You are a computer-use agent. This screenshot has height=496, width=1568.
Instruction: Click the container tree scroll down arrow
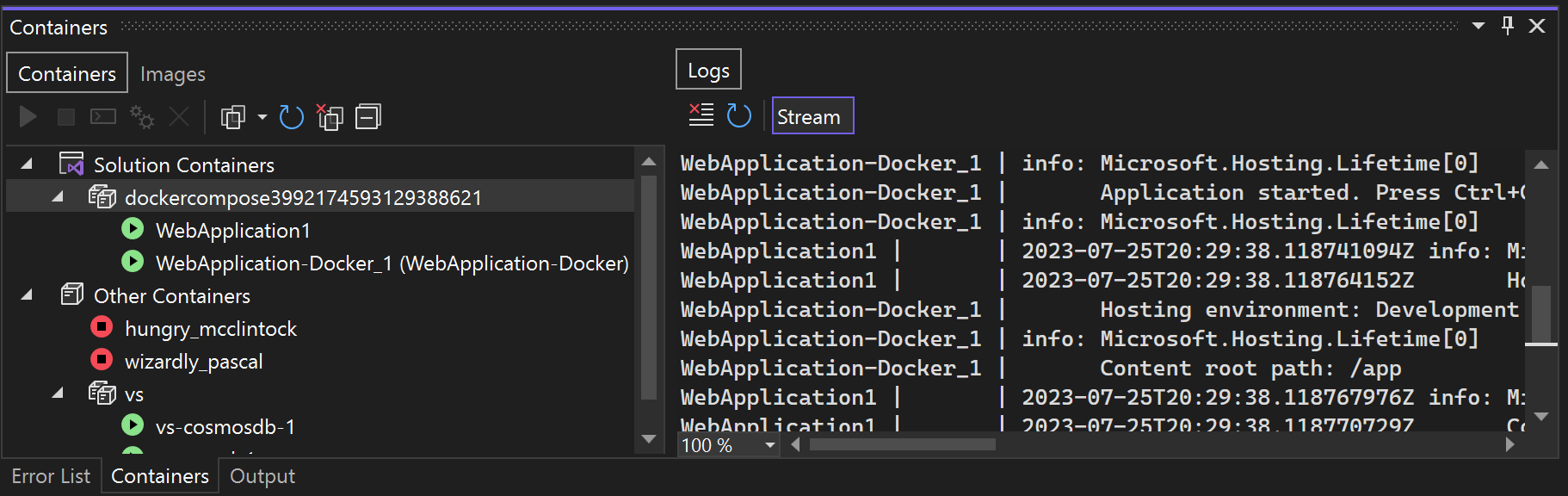649,439
